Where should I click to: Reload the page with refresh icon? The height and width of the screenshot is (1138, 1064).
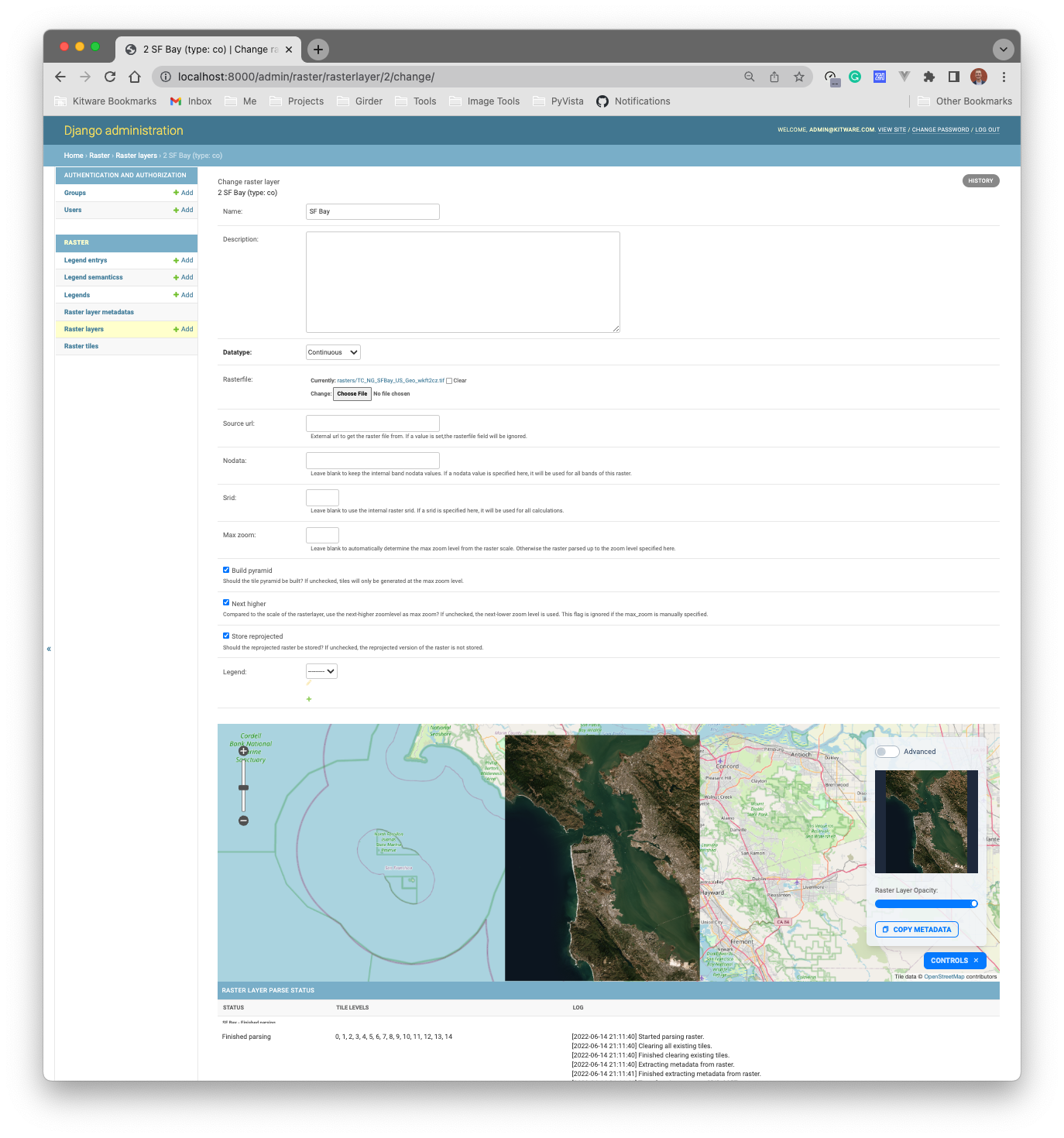pos(110,77)
